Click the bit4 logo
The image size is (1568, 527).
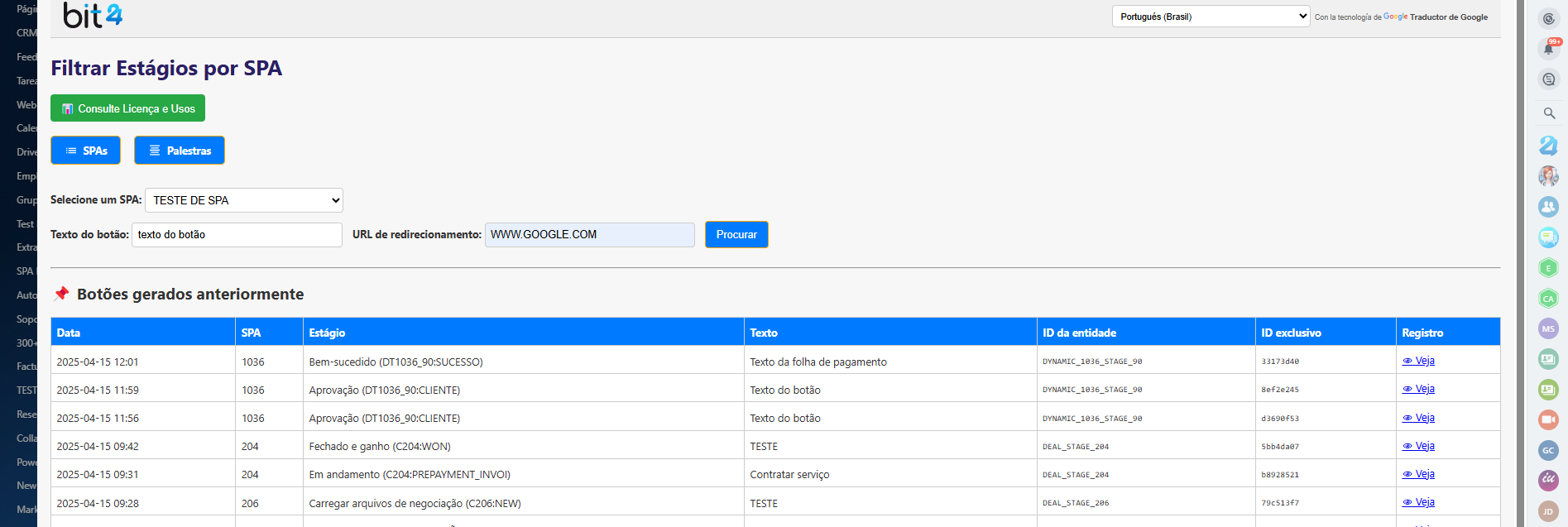coord(93,16)
